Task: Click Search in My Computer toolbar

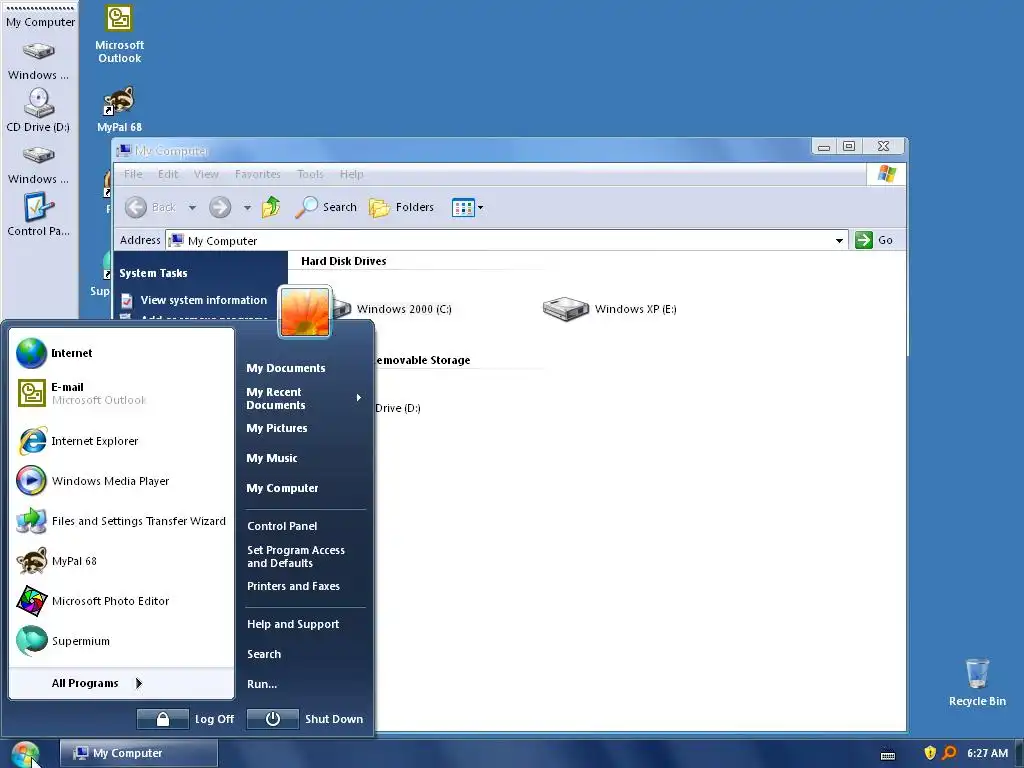Action: click(x=326, y=208)
